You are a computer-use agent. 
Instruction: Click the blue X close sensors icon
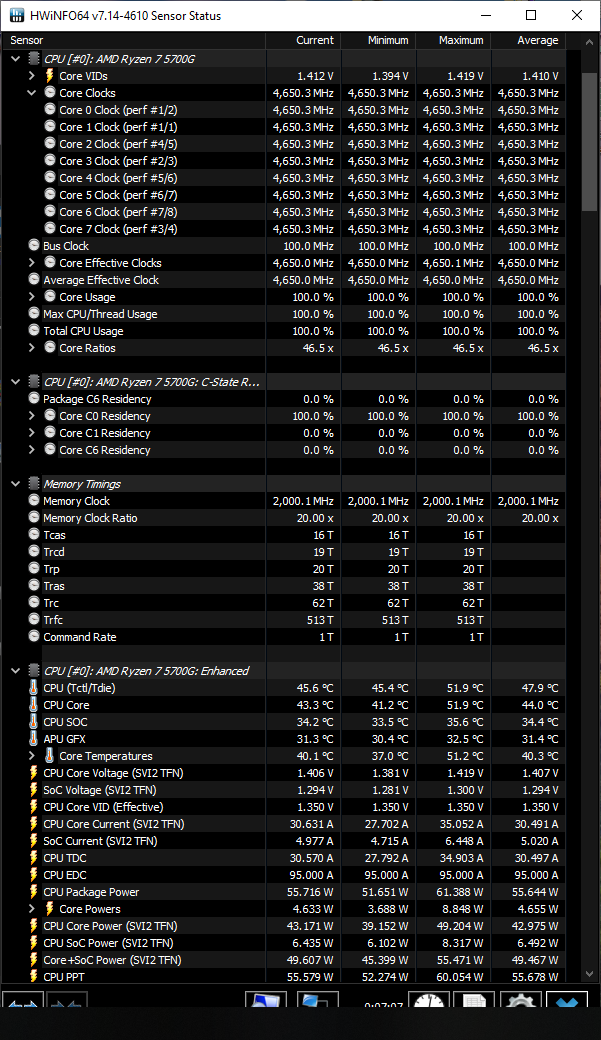point(565,1004)
